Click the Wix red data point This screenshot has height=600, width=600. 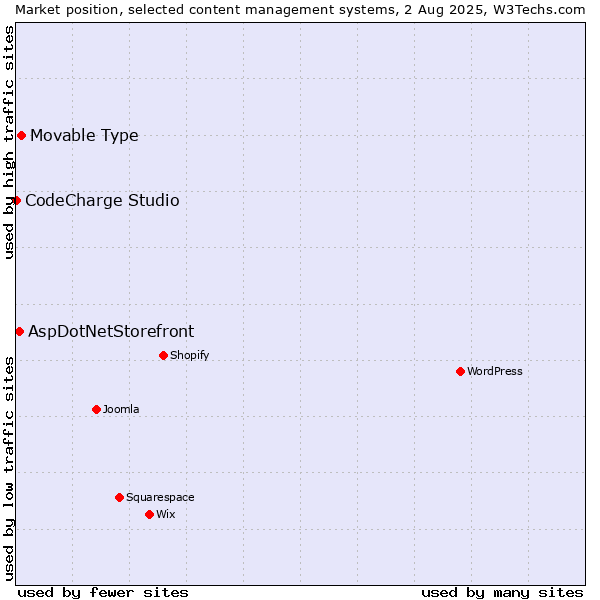tap(150, 514)
